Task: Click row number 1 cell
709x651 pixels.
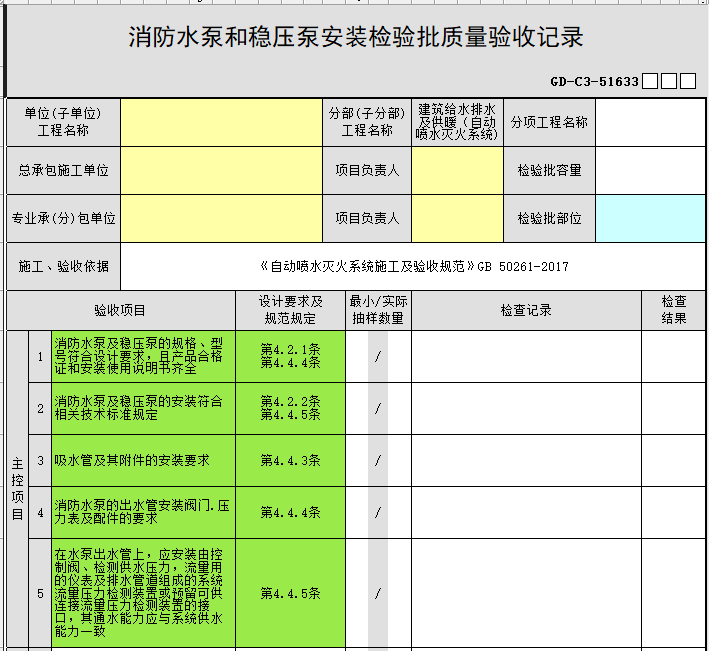Action: pos(40,356)
